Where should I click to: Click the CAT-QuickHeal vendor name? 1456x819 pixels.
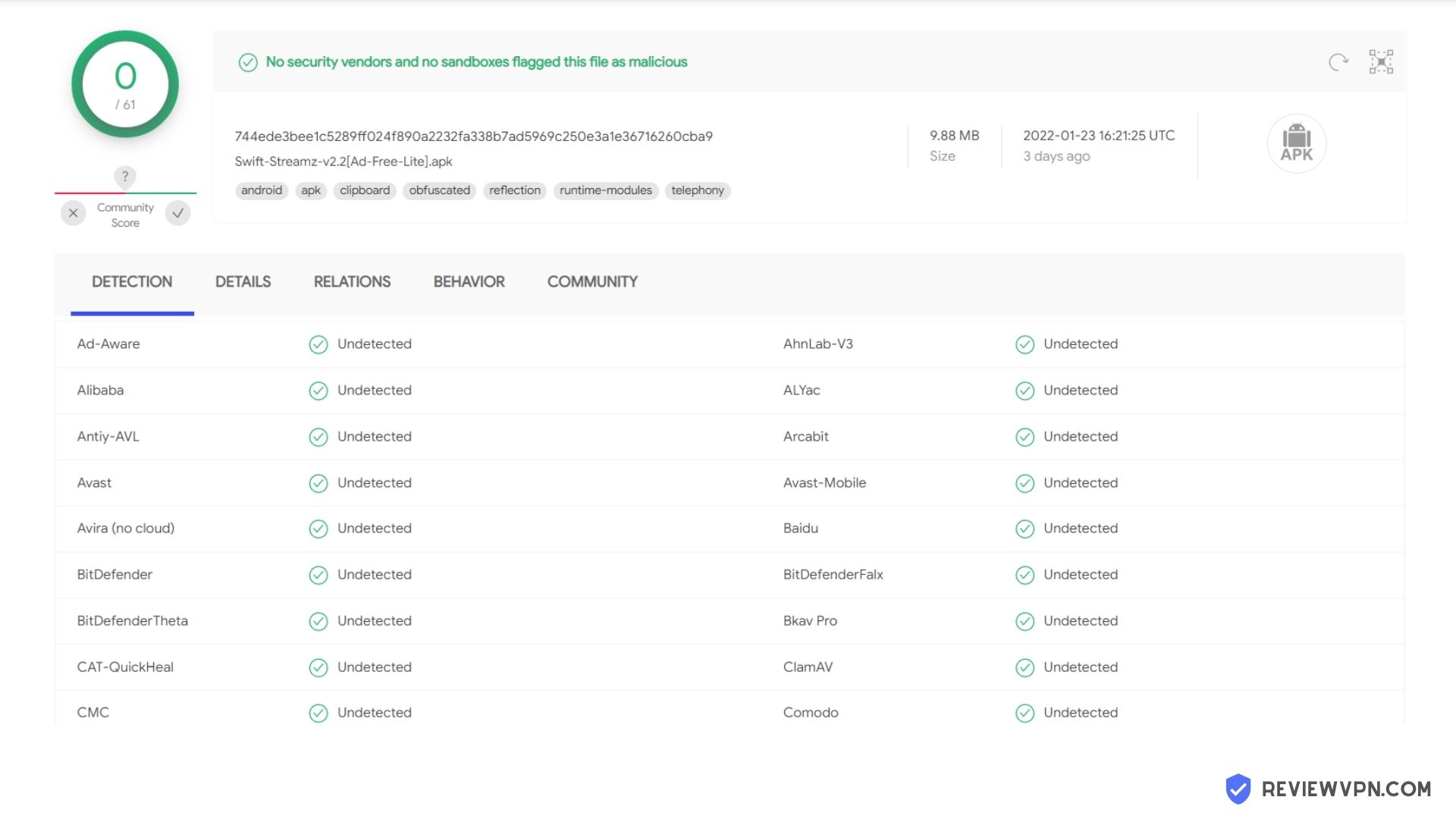(x=125, y=667)
